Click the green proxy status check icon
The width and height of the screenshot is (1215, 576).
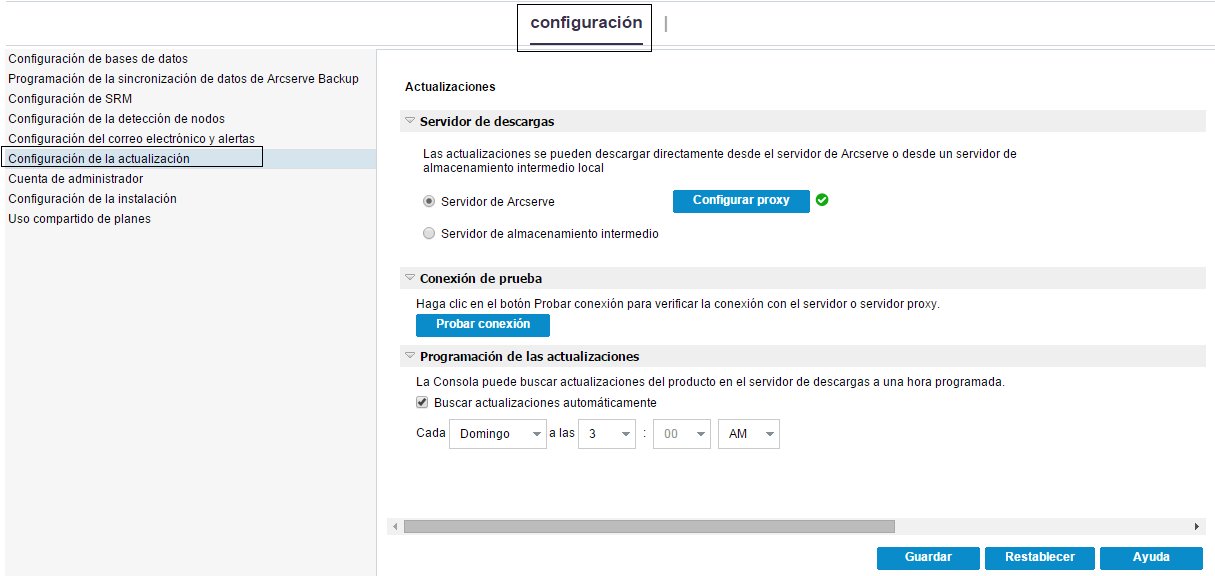click(822, 200)
